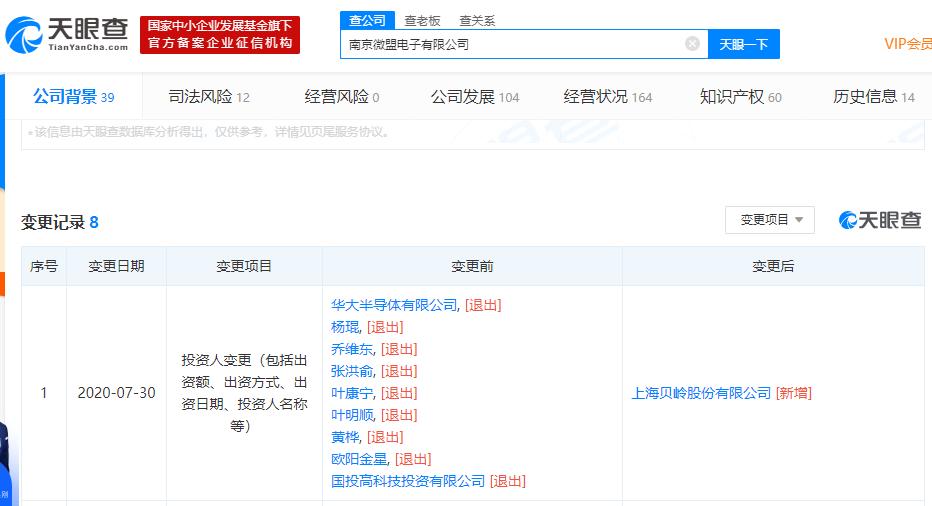Screen dimensions: 932x506
Task: Open the 知识产权 section tab
Action: [x=741, y=96]
